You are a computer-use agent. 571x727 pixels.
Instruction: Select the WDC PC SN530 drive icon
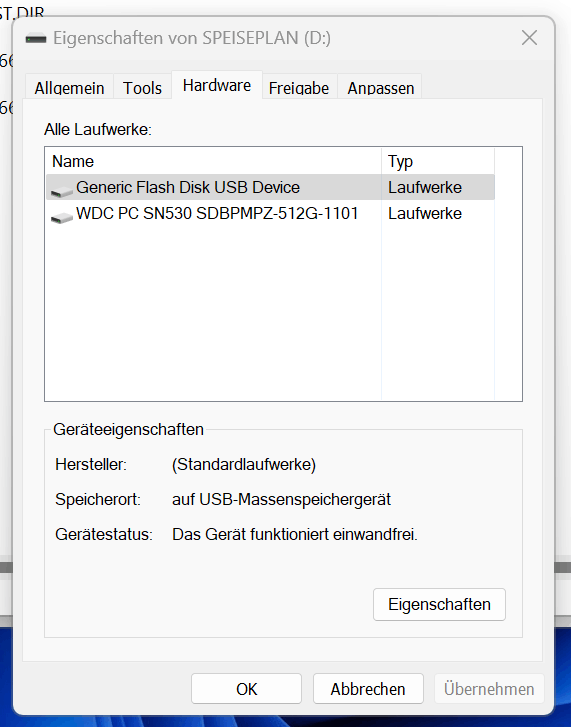pyautogui.click(x=62, y=217)
